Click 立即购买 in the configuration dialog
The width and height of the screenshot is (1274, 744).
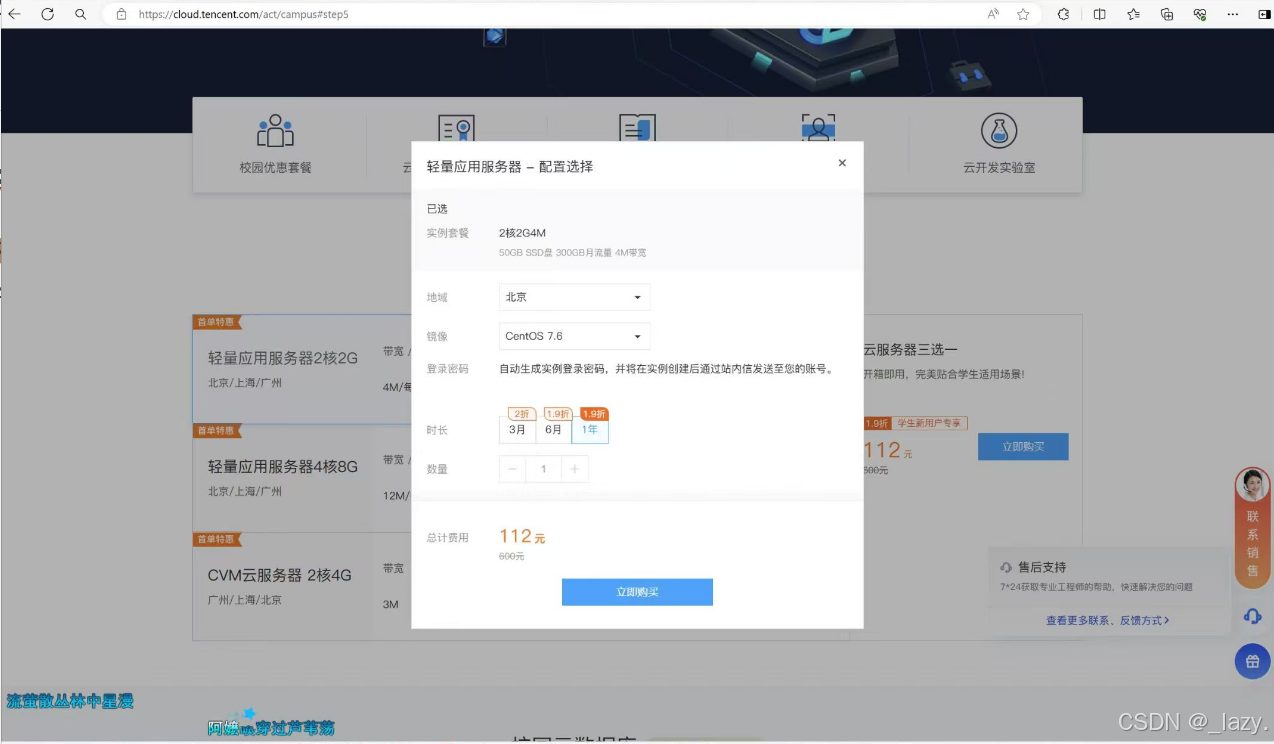coord(637,592)
